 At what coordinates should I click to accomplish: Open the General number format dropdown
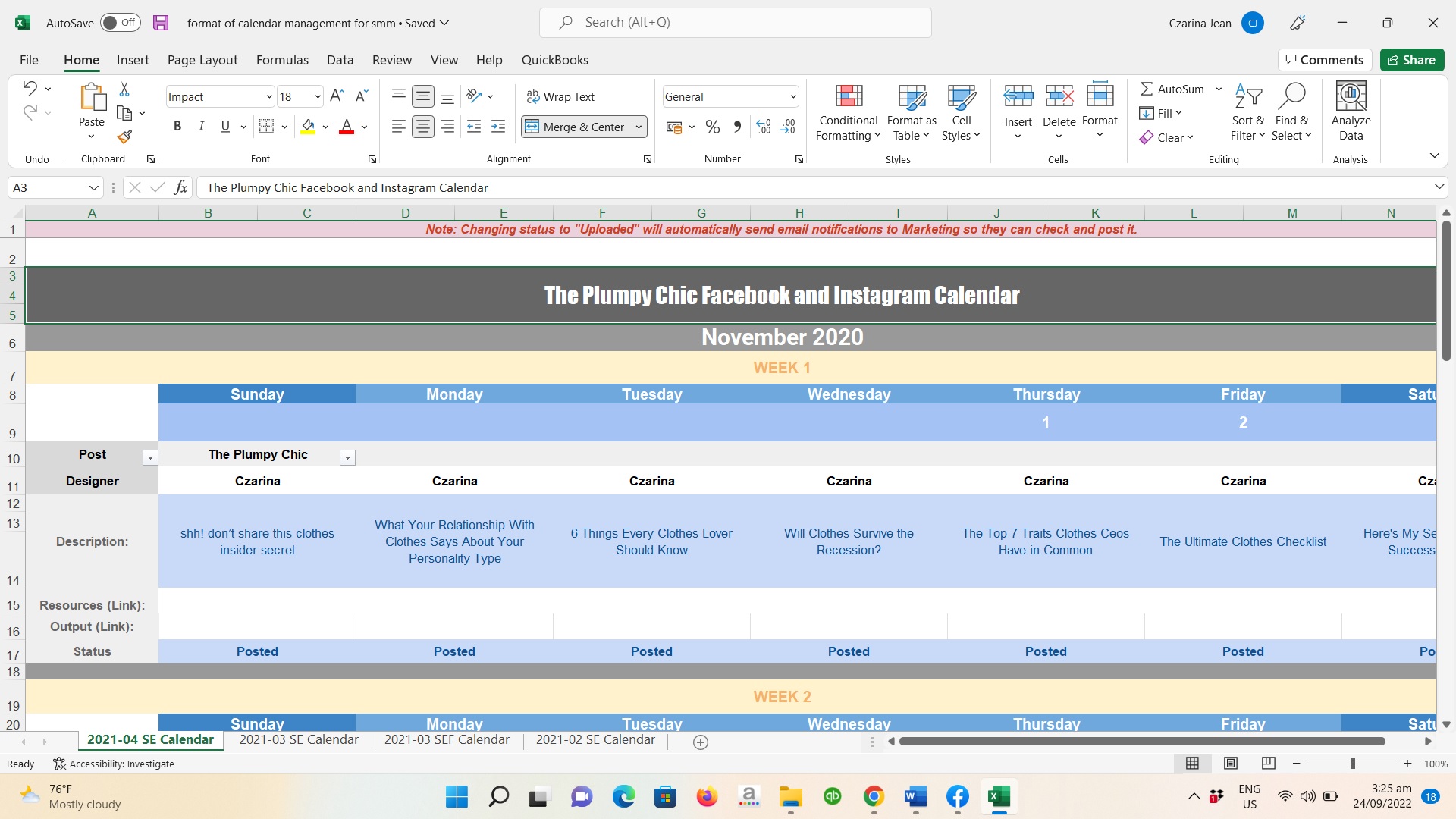tap(792, 96)
